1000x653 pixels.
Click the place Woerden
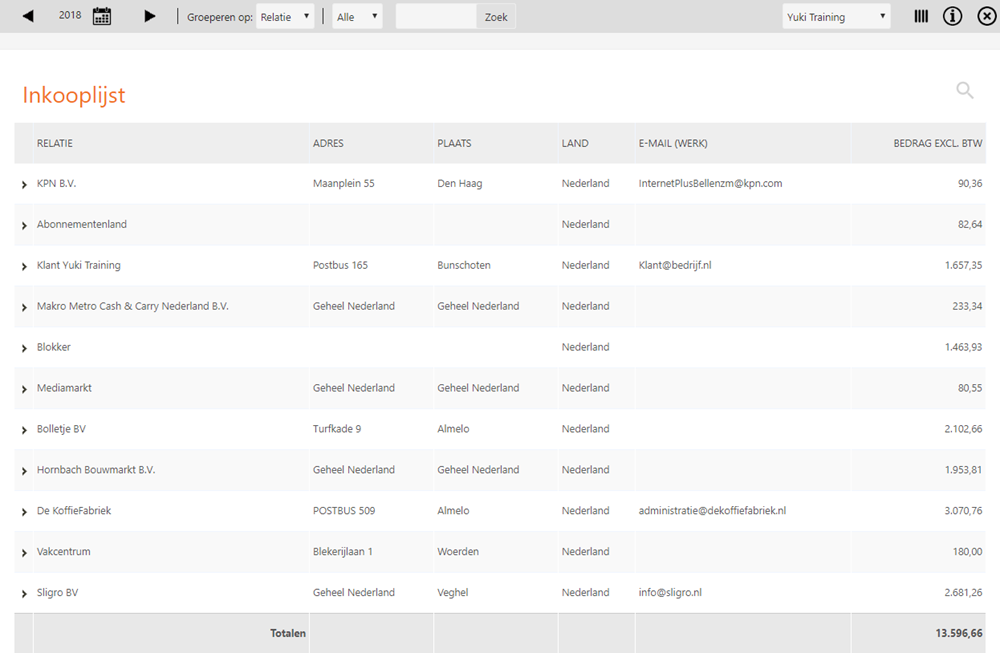[x=458, y=551]
